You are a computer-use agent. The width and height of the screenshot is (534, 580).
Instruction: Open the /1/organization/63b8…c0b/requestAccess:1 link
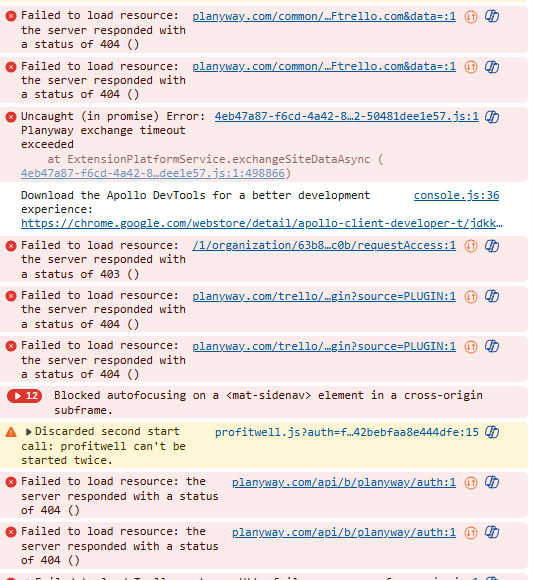tap(324, 246)
